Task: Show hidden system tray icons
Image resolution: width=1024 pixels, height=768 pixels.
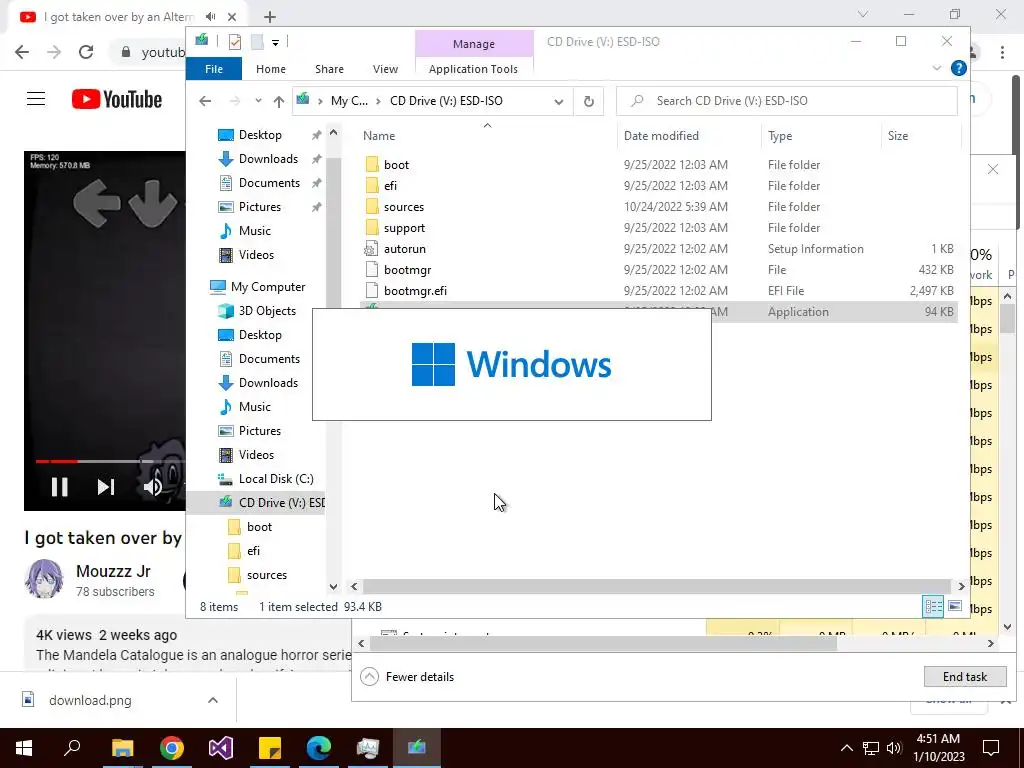Action: [x=846, y=748]
